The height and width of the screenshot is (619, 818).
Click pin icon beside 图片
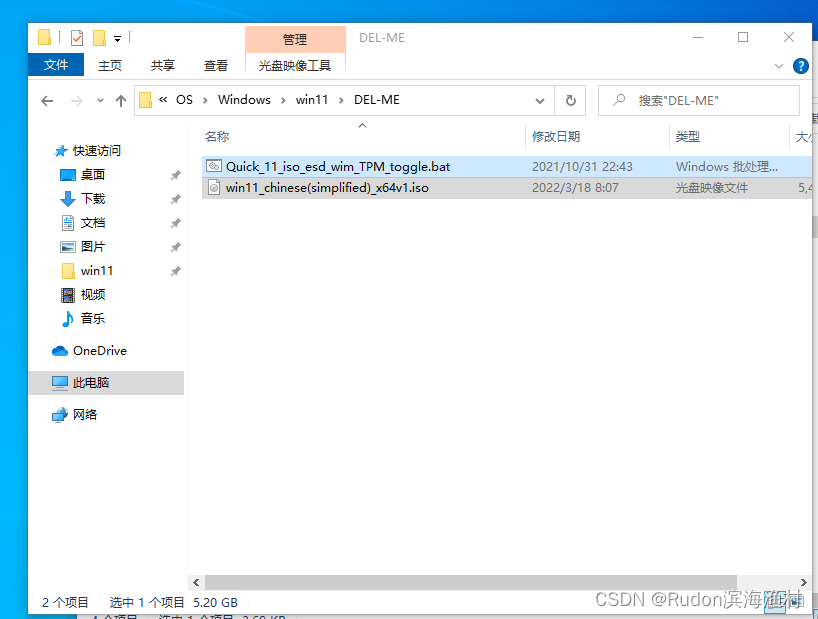[176, 247]
